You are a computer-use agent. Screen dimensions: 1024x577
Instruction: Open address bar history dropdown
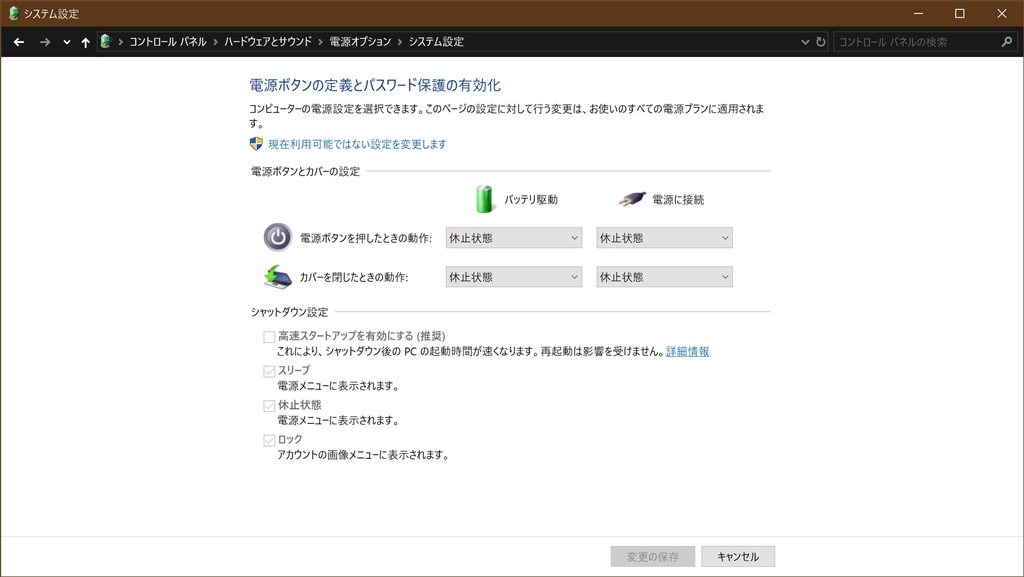pyautogui.click(x=805, y=42)
